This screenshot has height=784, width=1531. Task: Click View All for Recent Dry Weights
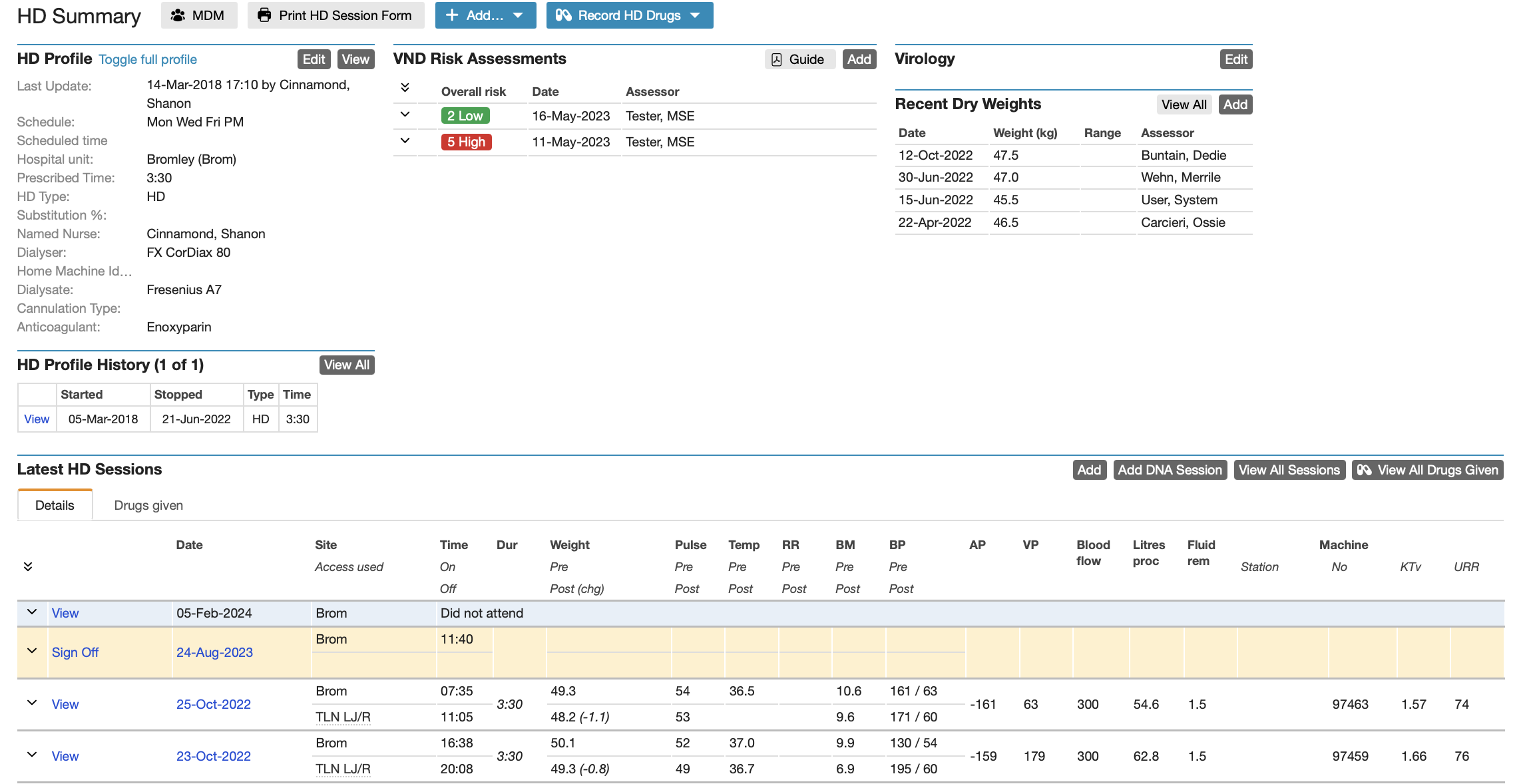click(1184, 104)
